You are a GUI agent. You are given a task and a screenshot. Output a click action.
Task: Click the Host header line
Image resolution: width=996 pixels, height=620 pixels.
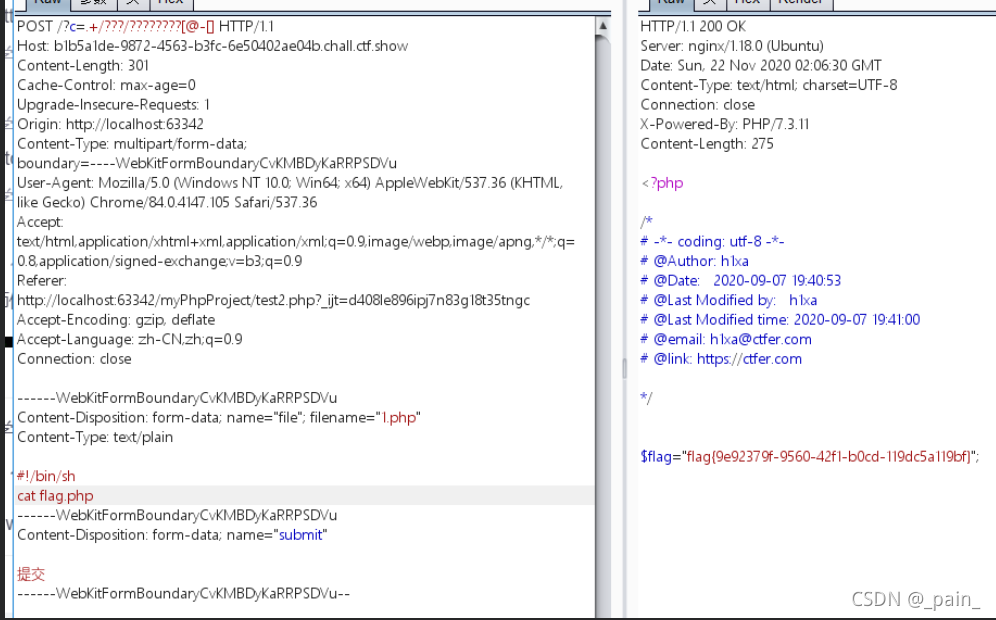[212, 46]
